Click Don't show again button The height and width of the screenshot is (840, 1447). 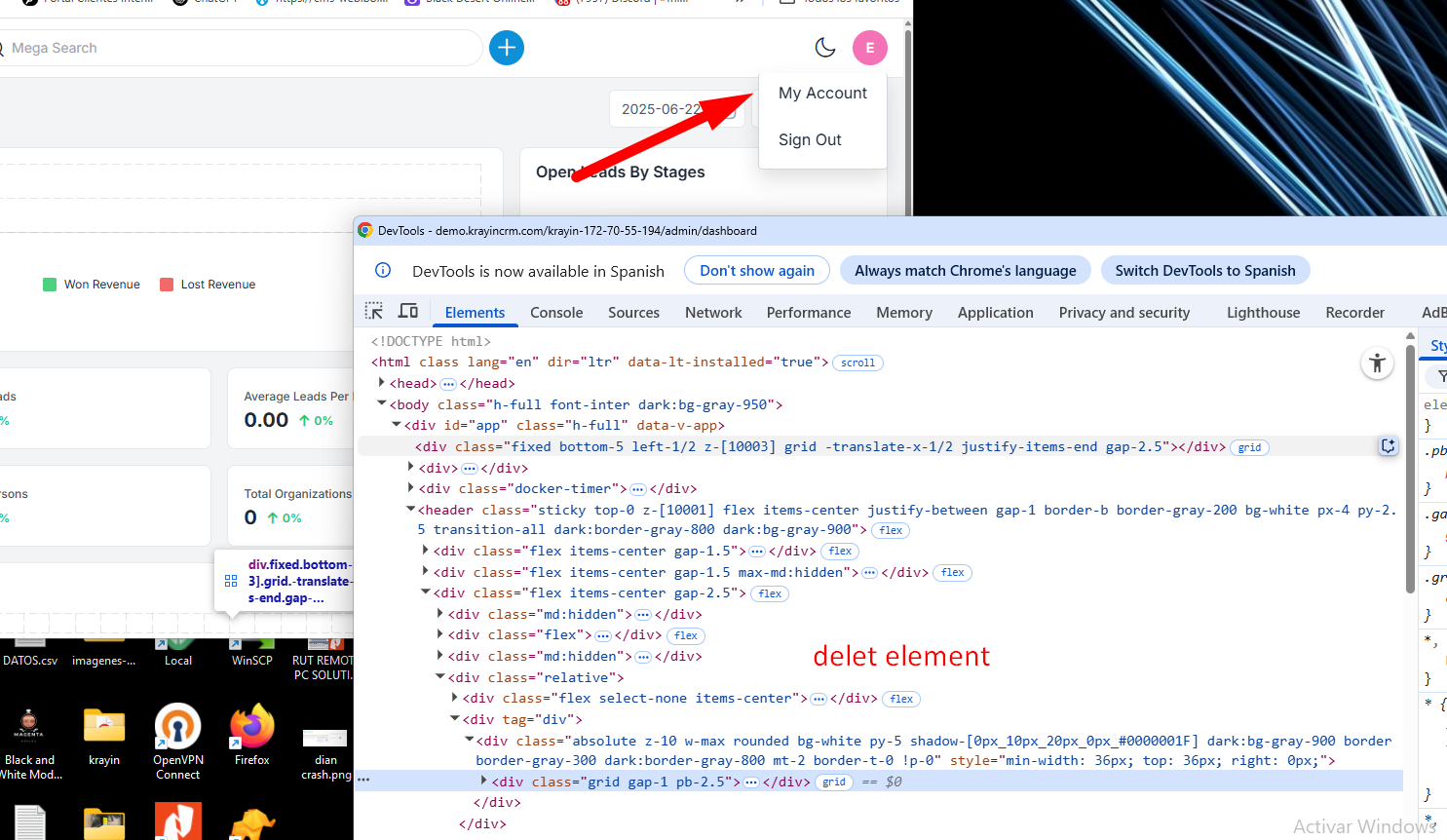[757, 271]
